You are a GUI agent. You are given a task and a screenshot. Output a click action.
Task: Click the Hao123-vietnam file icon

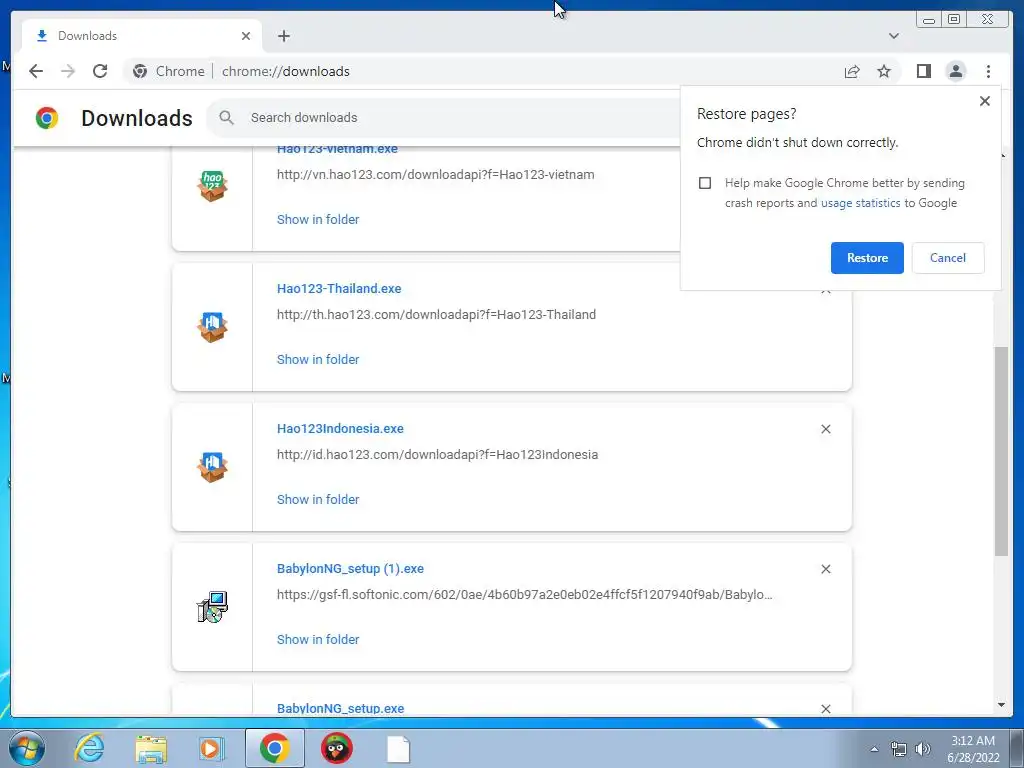click(x=212, y=186)
